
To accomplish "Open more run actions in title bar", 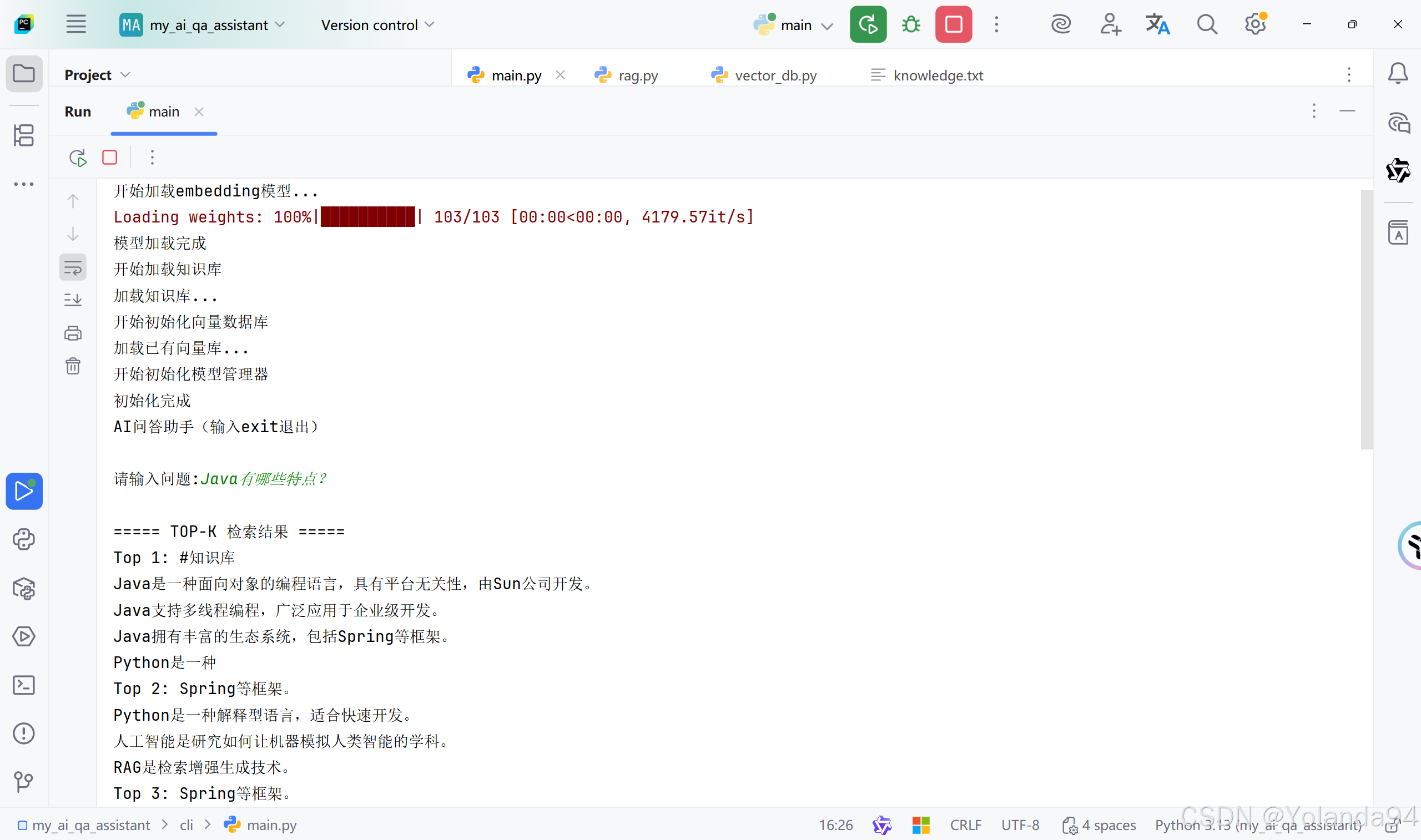I will [x=996, y=24].
